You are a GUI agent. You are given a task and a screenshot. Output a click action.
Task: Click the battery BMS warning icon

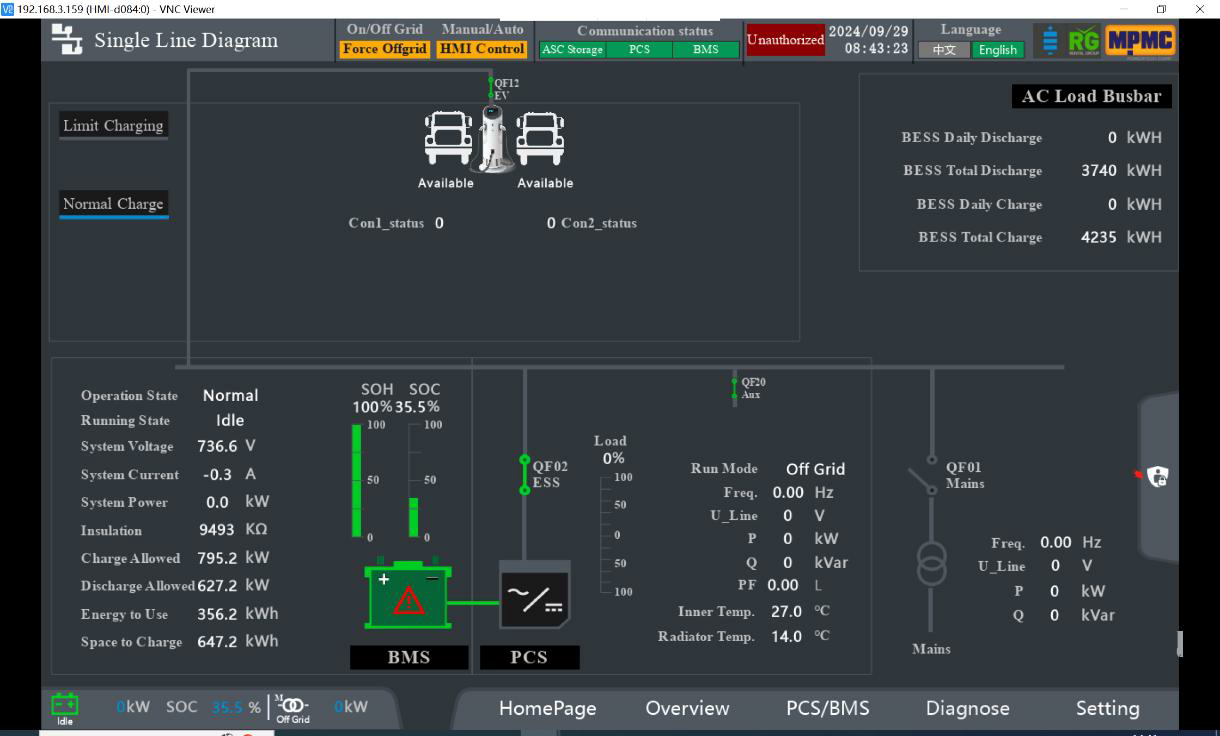(x=408, y=597)
